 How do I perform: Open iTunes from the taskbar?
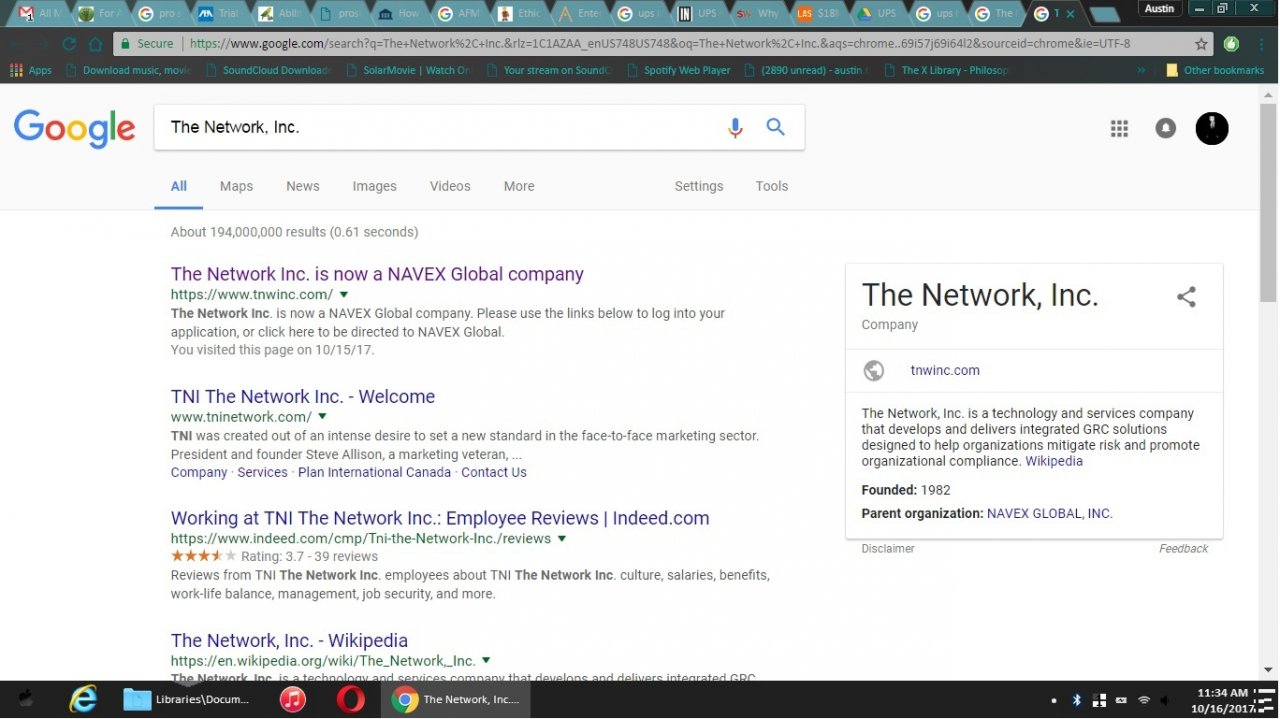point(292,699)
